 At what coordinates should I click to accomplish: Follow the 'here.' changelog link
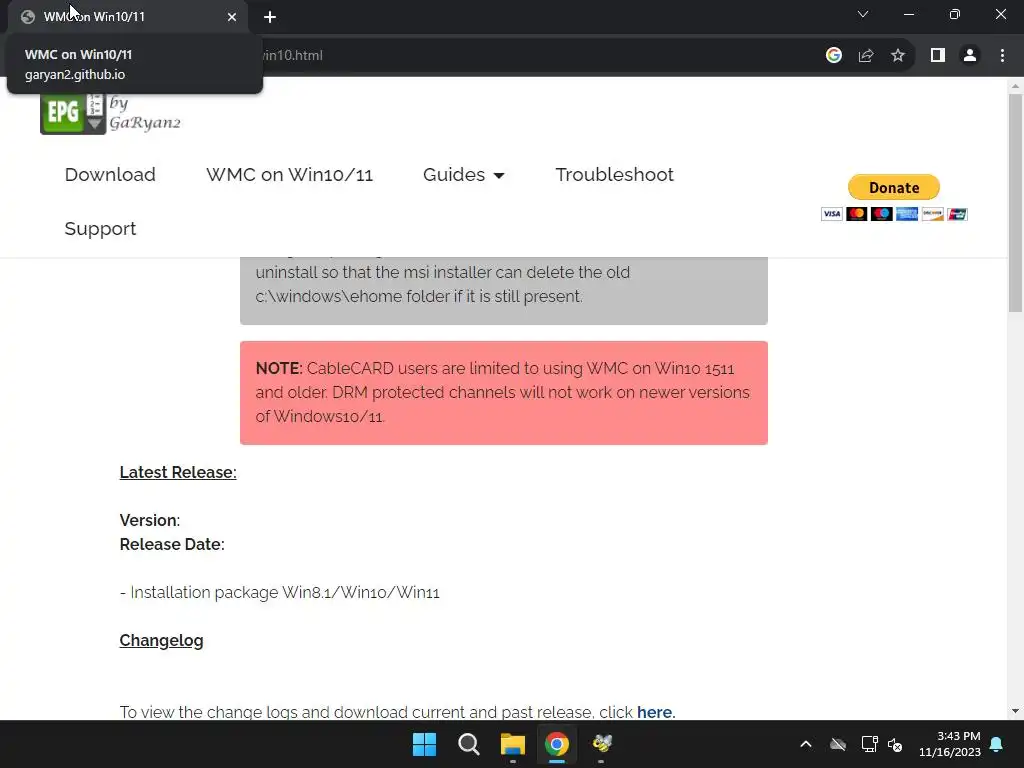[x=656, y=712]
